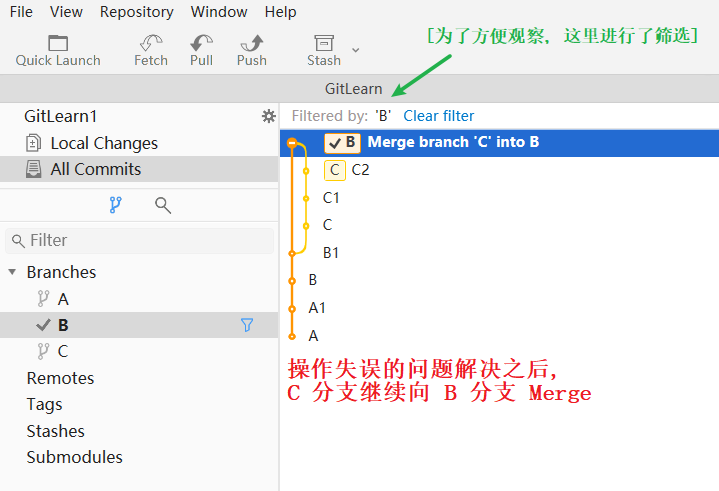This screenshot has width=719, height=491.
Task: Open Quick Launch from toolbar
Action: pos(58,44)
